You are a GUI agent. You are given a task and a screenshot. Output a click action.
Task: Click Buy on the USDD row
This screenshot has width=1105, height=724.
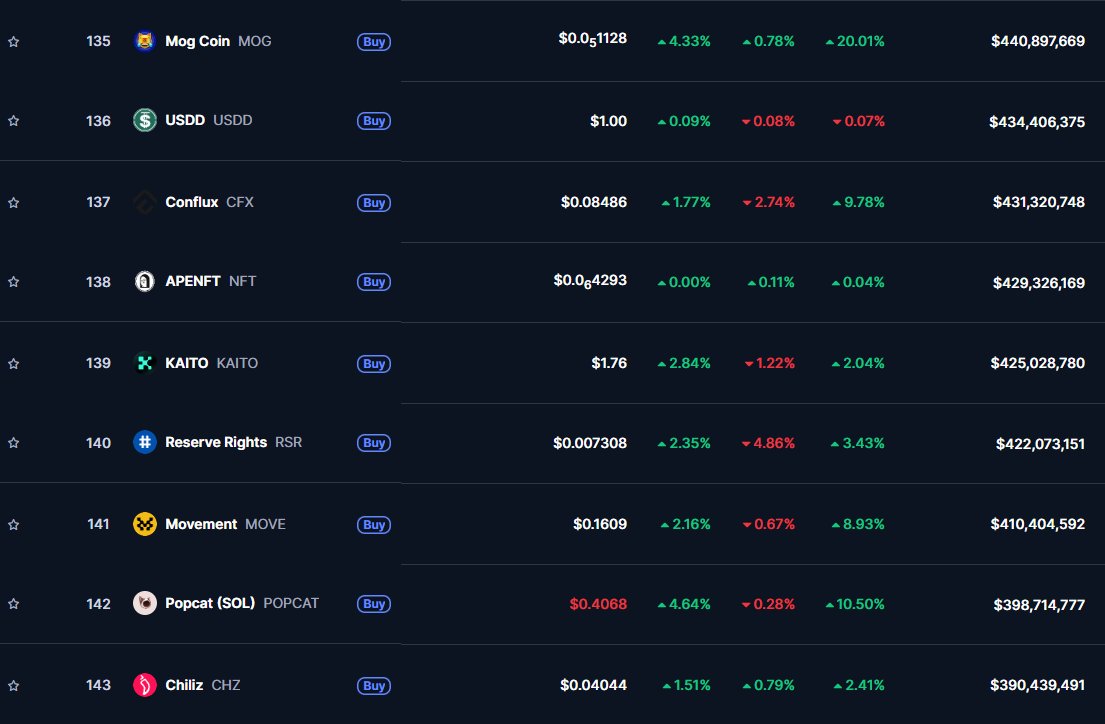[x=374, y=121]
